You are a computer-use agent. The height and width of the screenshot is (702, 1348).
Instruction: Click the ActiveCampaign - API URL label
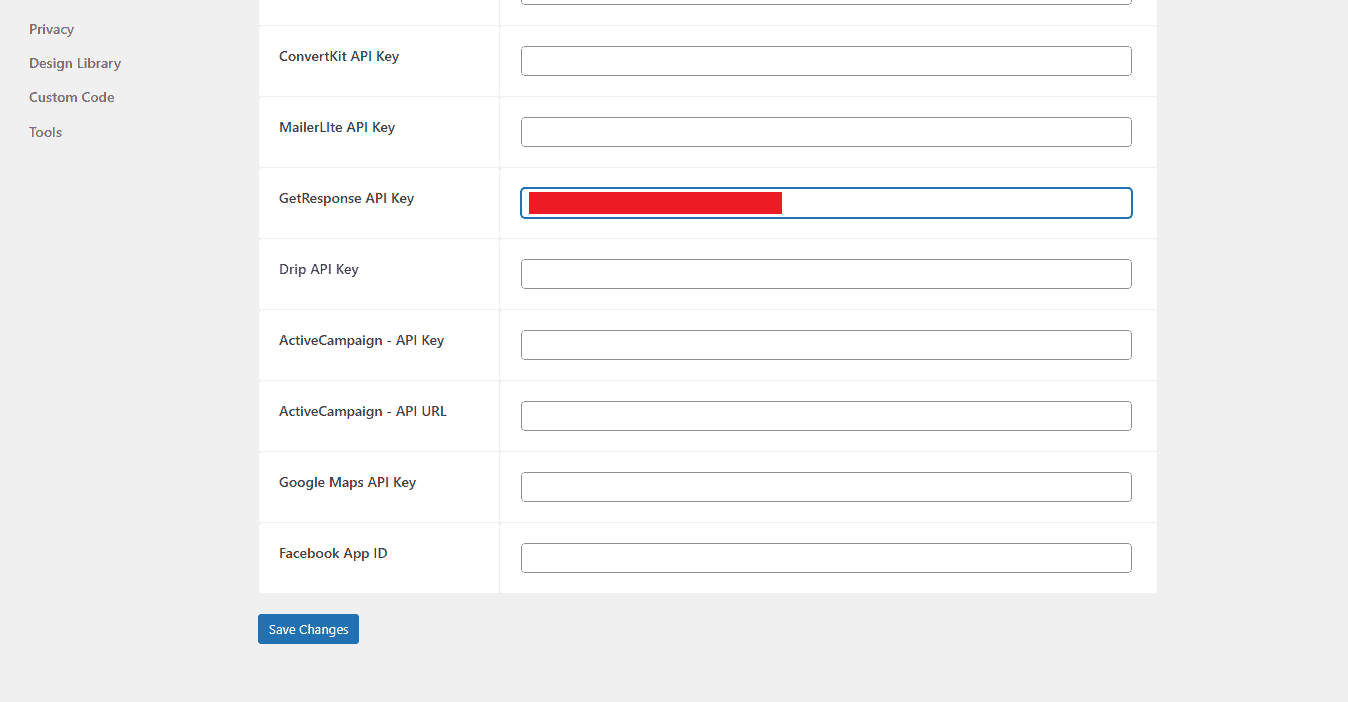point(363,411)
